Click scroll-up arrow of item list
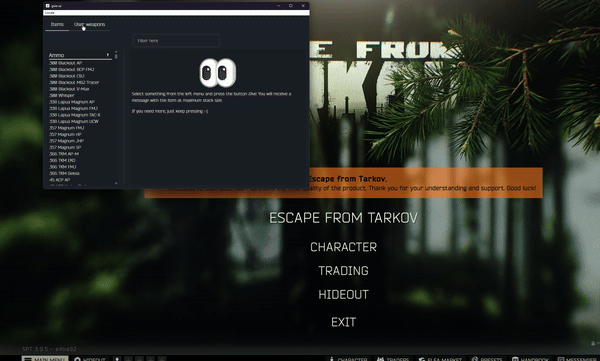Viewport: 600px width, 361px height. pyautogui.click(x=116, y=52)
